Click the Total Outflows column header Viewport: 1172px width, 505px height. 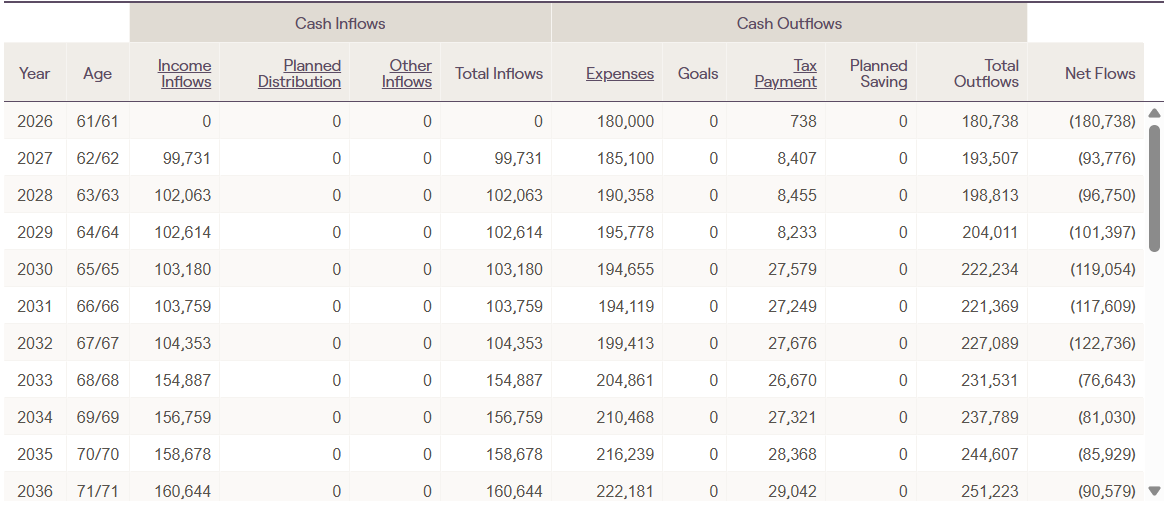(x=986, y=73)
